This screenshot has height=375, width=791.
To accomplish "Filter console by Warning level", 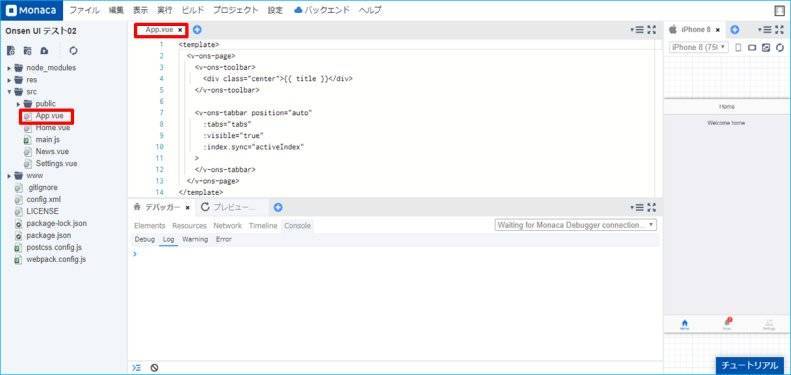I will click(195, 239).
